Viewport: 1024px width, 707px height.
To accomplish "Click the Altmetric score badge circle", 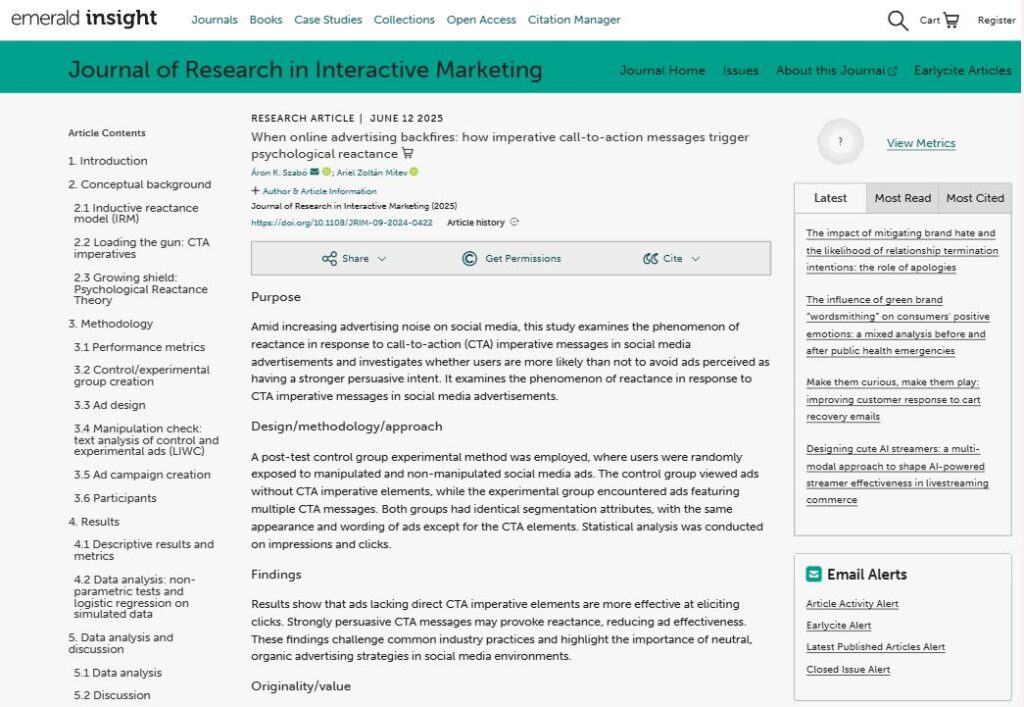I will (840, 142).
